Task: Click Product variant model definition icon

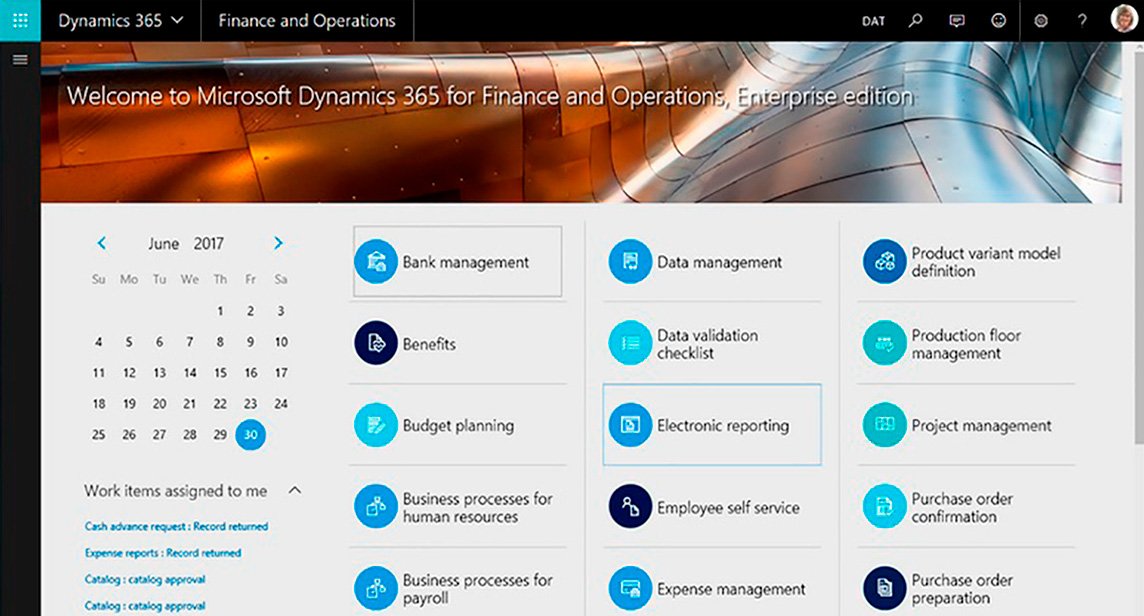Action: pyautogui.click(x=884, y=261)
